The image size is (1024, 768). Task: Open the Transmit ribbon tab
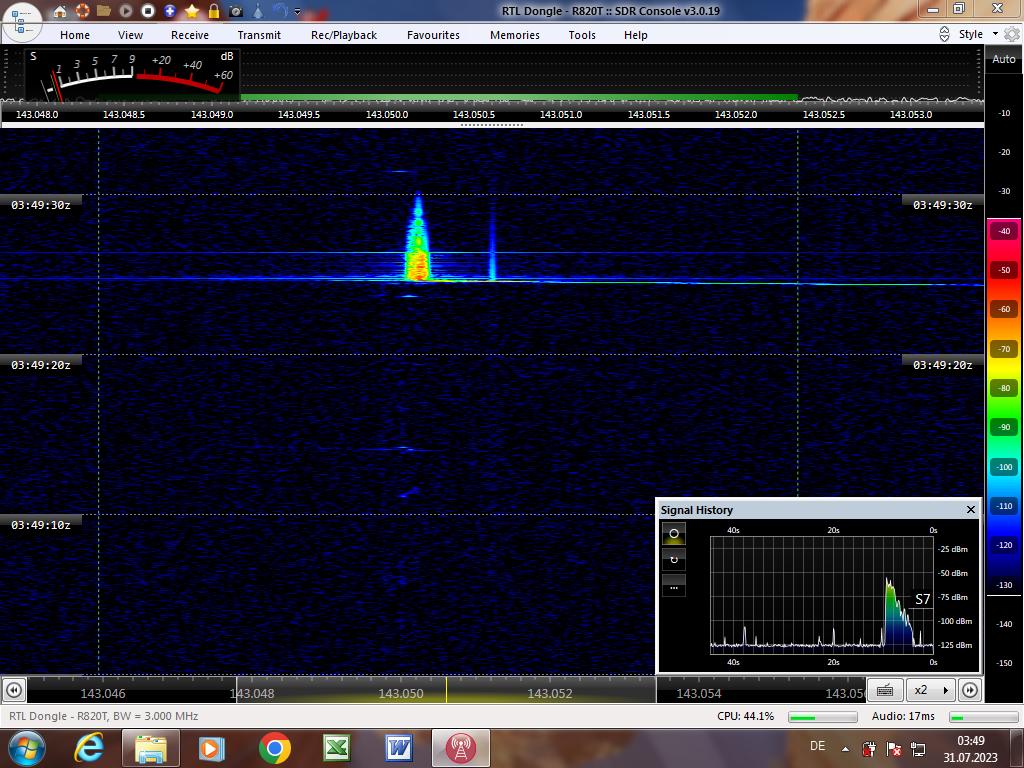point(259,35)
